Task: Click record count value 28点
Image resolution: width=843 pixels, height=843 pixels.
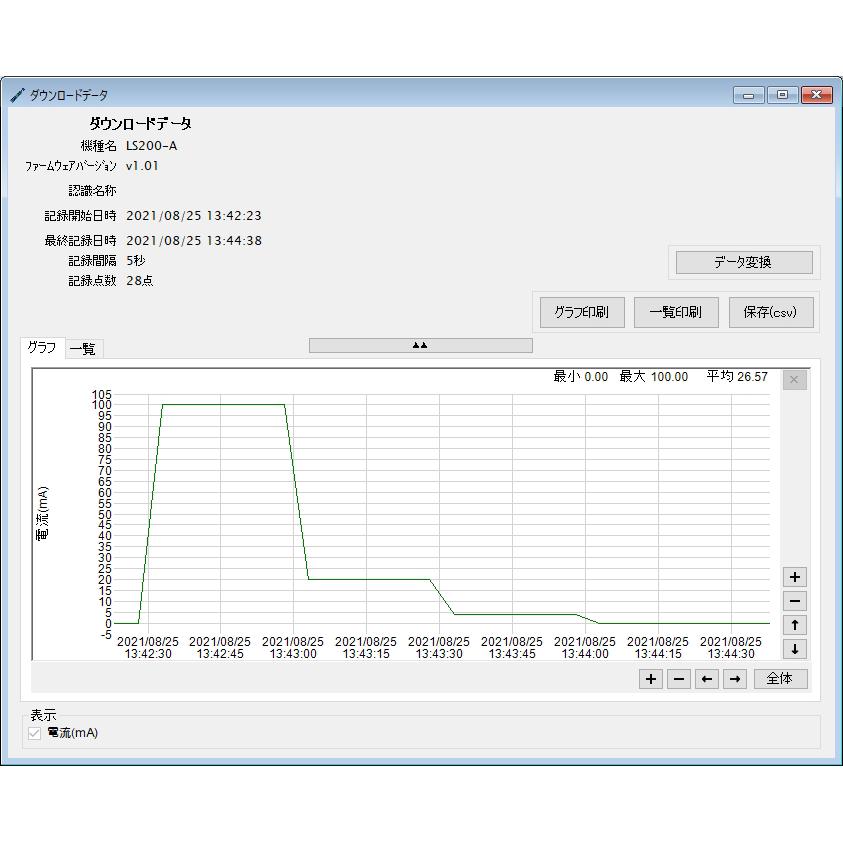Action: (140, 281)
